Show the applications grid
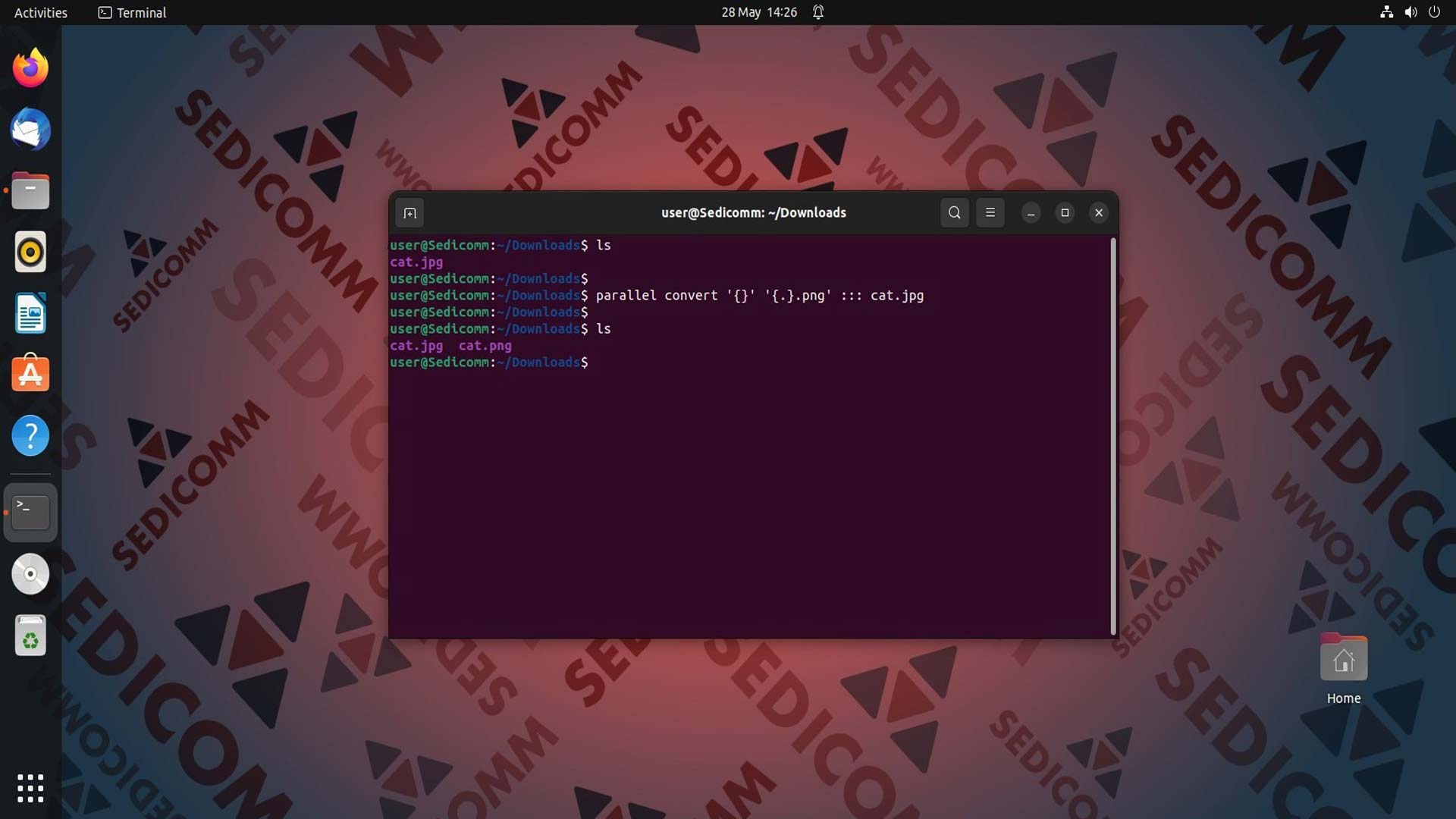Screen dimensions: 1456x819 [30, 789]
